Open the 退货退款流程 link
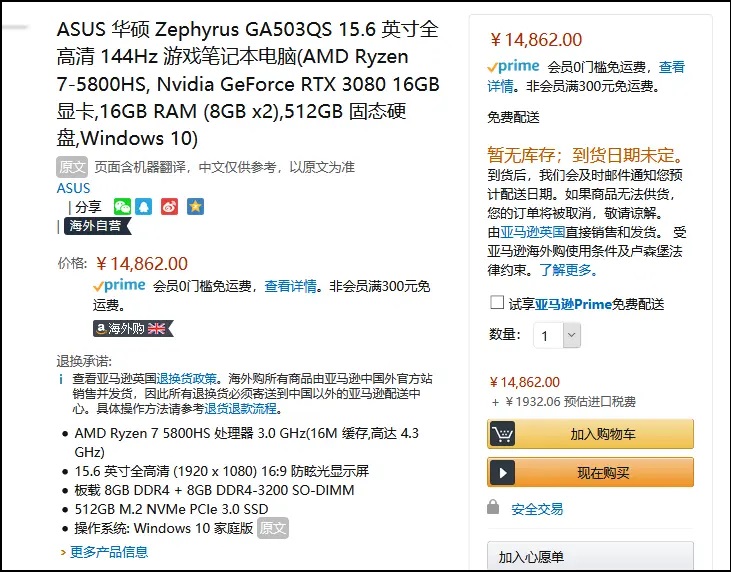This screenshot has width=731, height=572. pyautogui.click(x=240, y=409)
